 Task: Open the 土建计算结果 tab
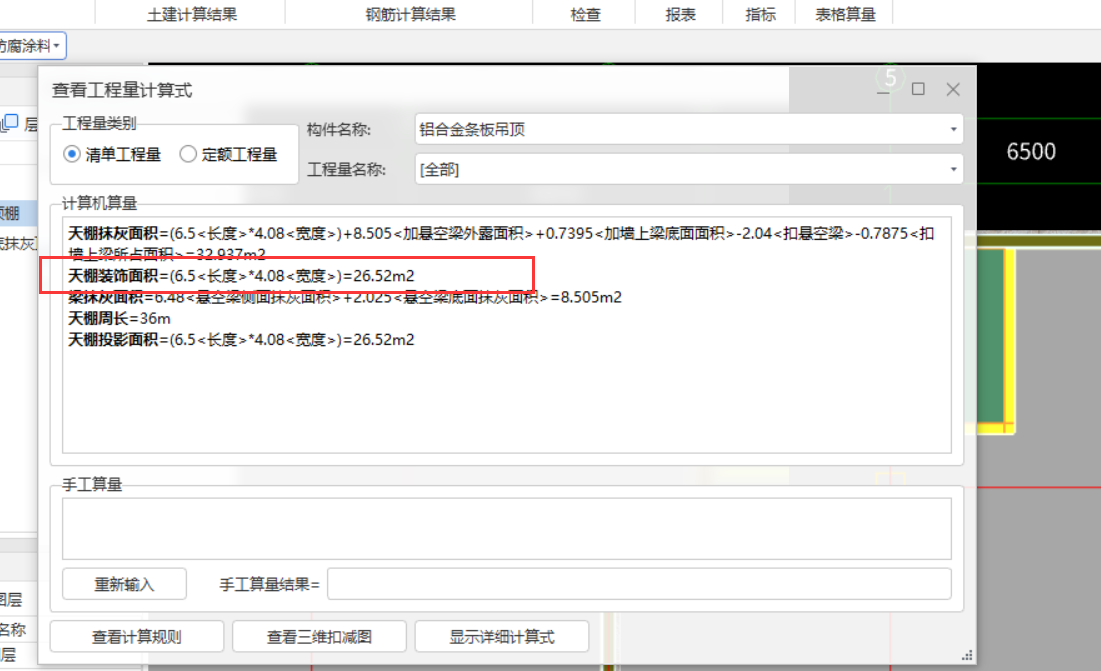(x=191, y=14)
